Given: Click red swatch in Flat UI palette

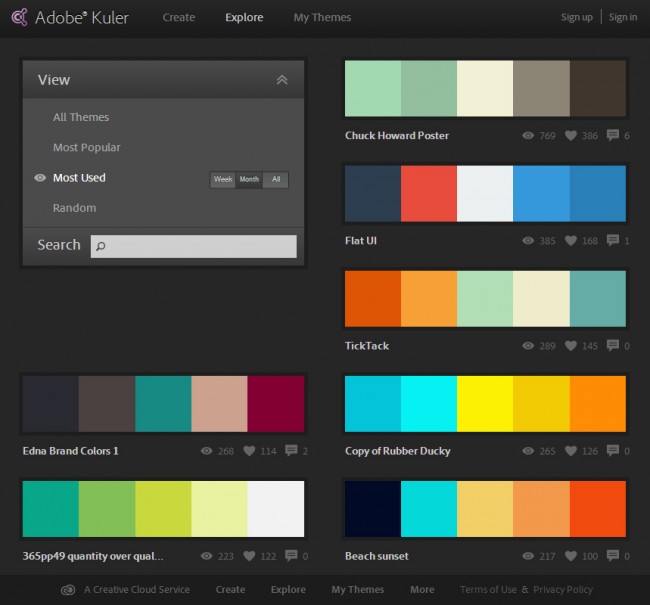Looking at the screenshot, I should (429, 194).
